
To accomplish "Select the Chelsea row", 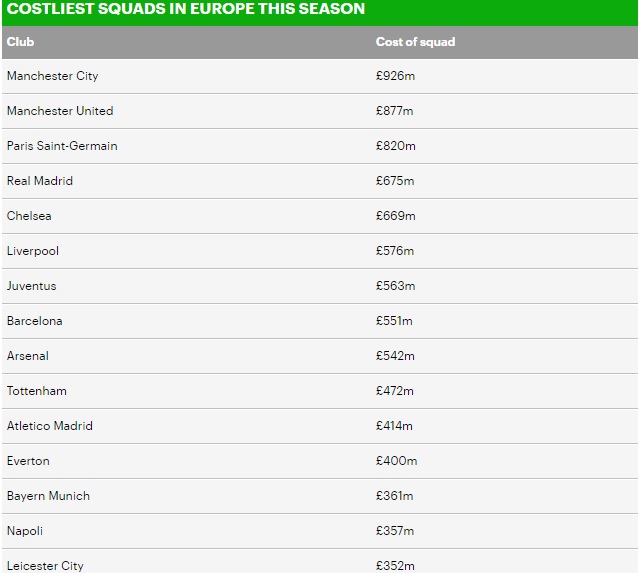I will coord(320,216).
